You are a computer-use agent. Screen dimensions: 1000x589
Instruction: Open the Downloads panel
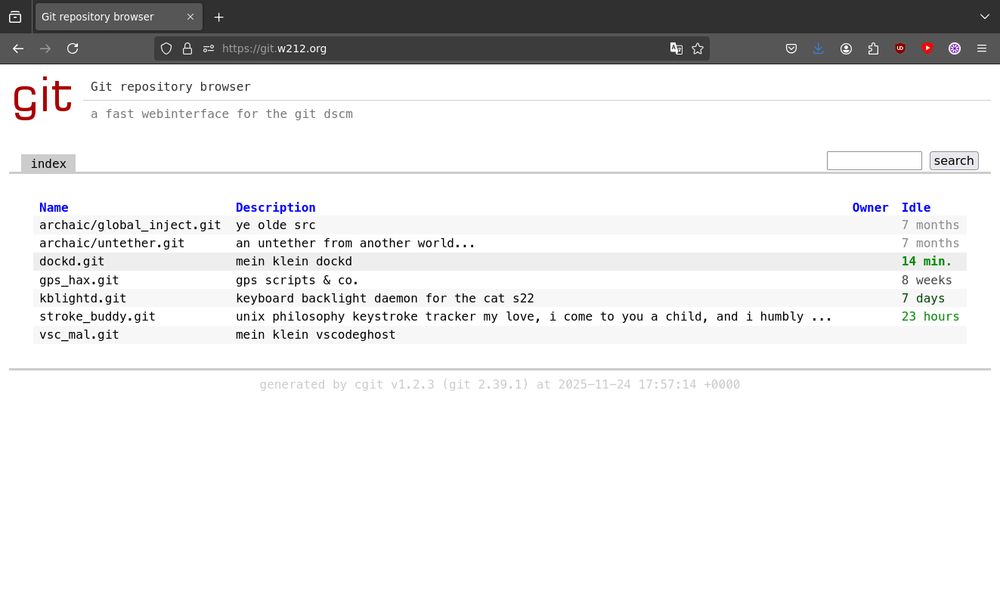pyautogui.click(x=818, y=48)
